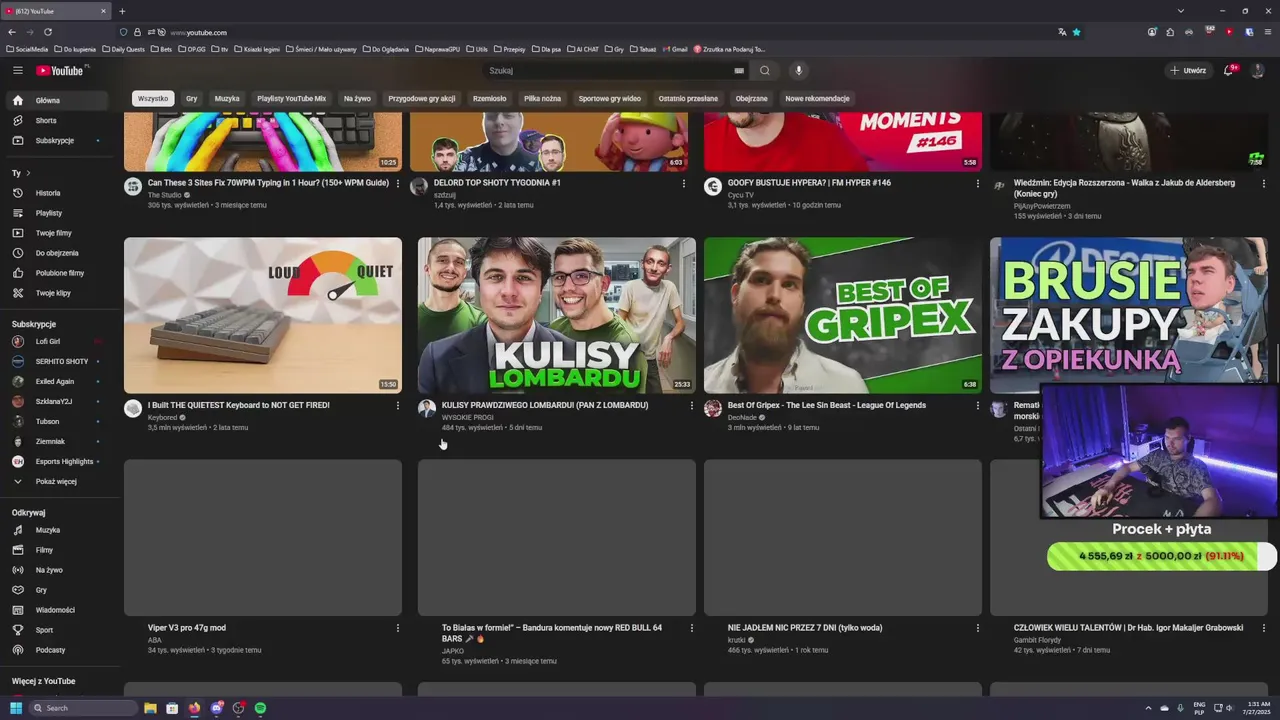Expand Pokaż więcej subscriptions
Image resolution: width=1280 pixels, height=720 pixels.
[55, 481]
